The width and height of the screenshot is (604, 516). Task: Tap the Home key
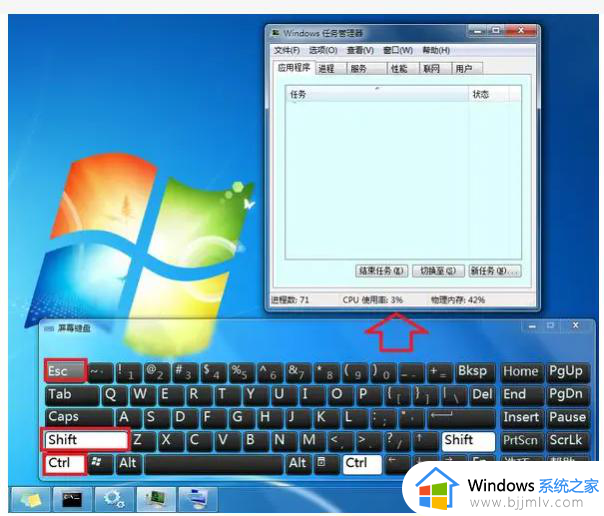pos(522,372)
